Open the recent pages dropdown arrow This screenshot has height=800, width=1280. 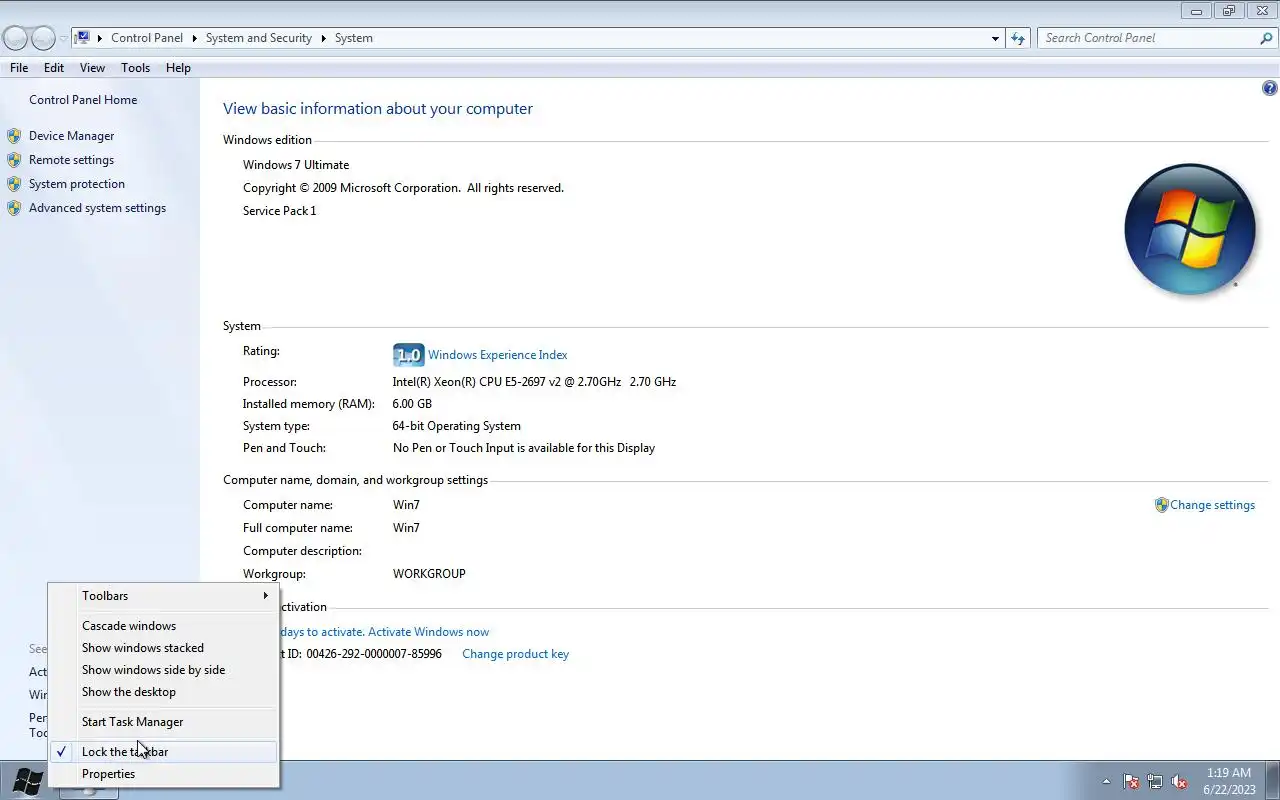pyautogui.click(x=63, y=39)
